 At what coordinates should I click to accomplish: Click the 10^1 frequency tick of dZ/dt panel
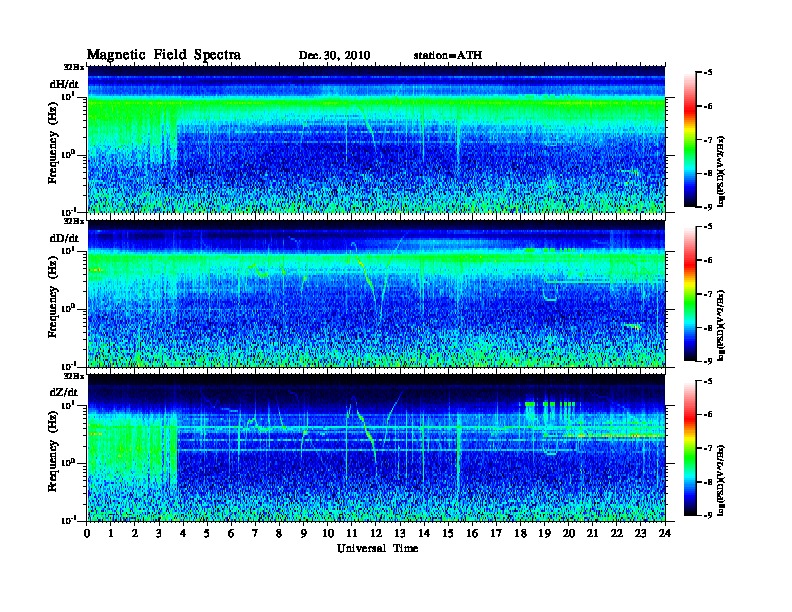(68, 405)
